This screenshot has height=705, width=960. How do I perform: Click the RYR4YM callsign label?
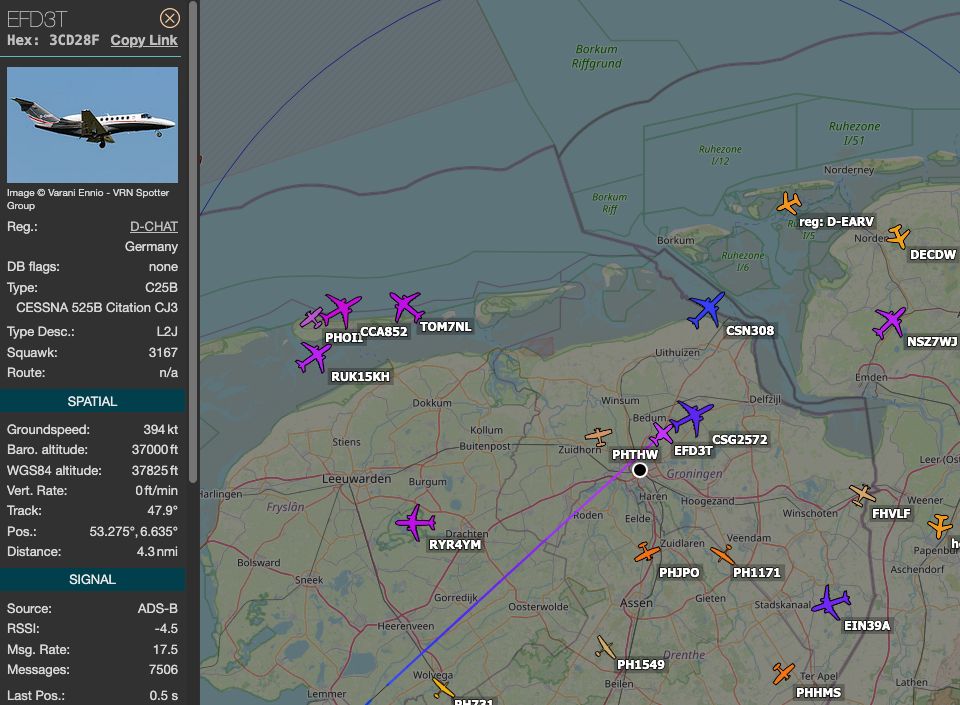point(455,545)
